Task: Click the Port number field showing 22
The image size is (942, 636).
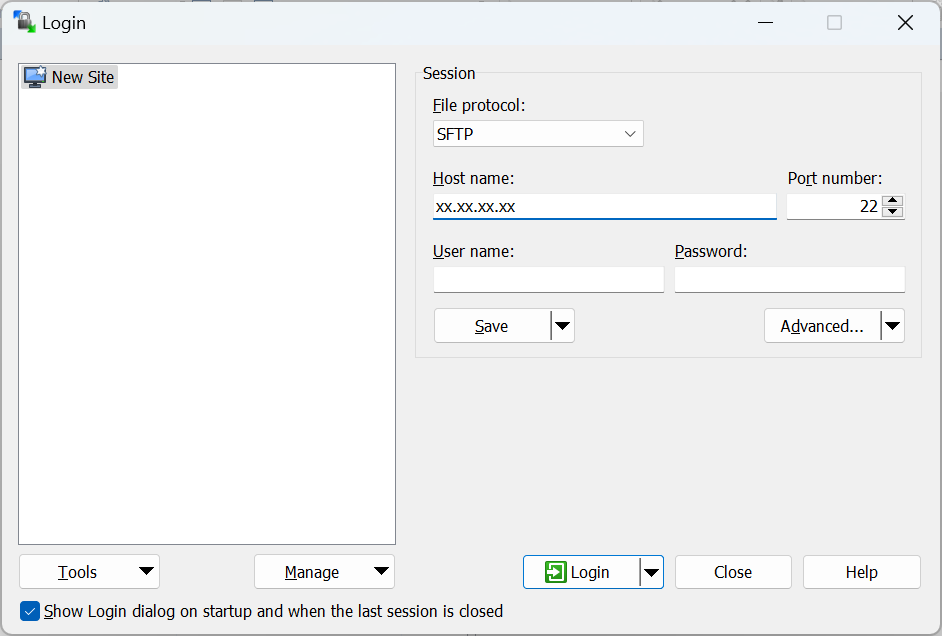Action: click(x=834, y=207)
